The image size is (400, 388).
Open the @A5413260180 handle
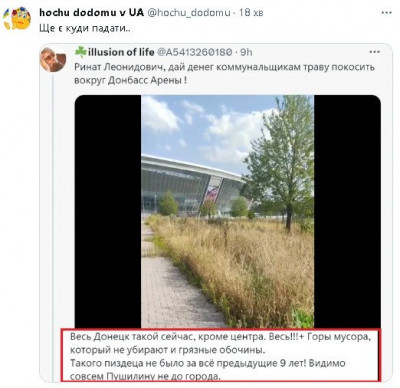tap(194, 52)
